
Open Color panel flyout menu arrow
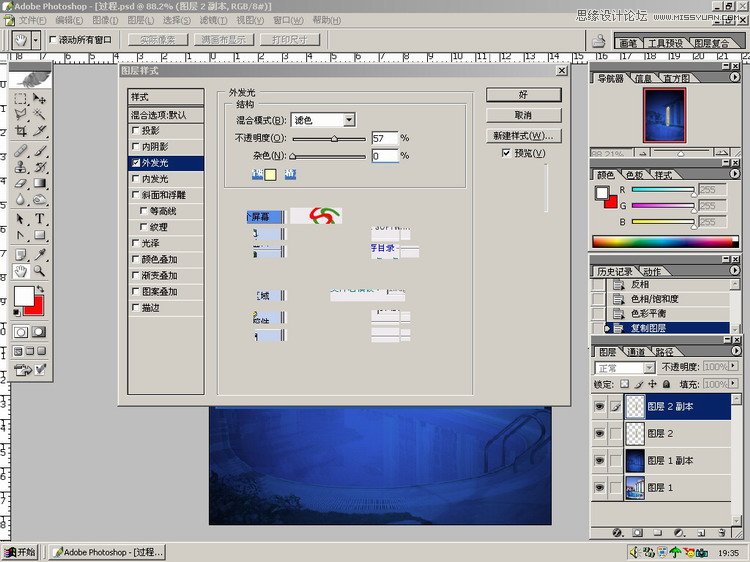point(735,174)
